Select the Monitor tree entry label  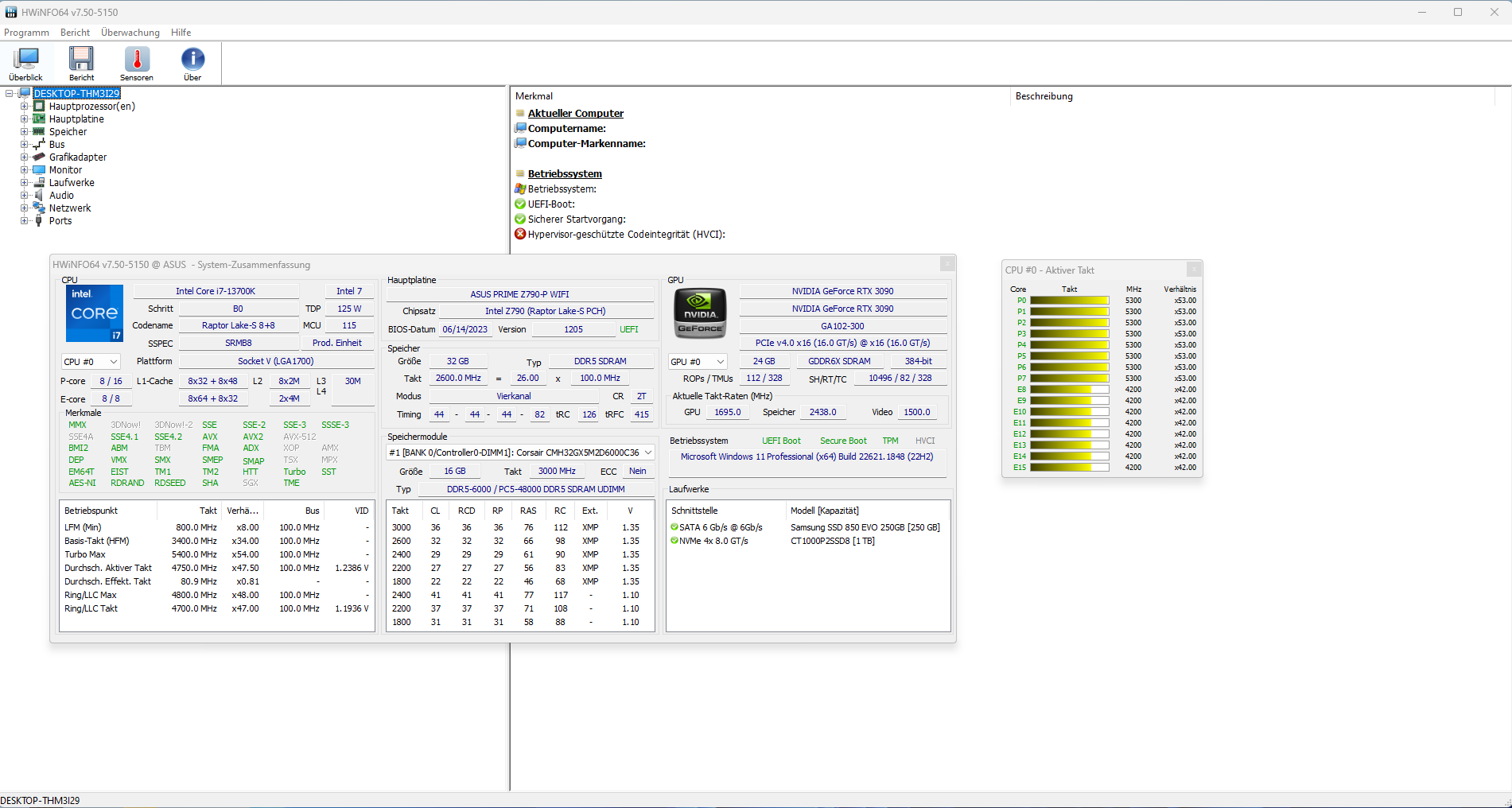click(x=65, y=170)
